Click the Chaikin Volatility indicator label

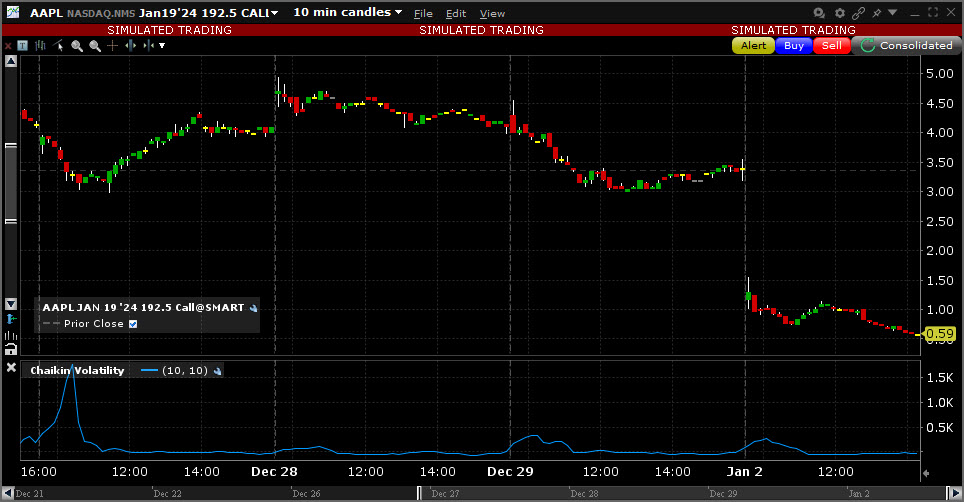pos(77,371)
